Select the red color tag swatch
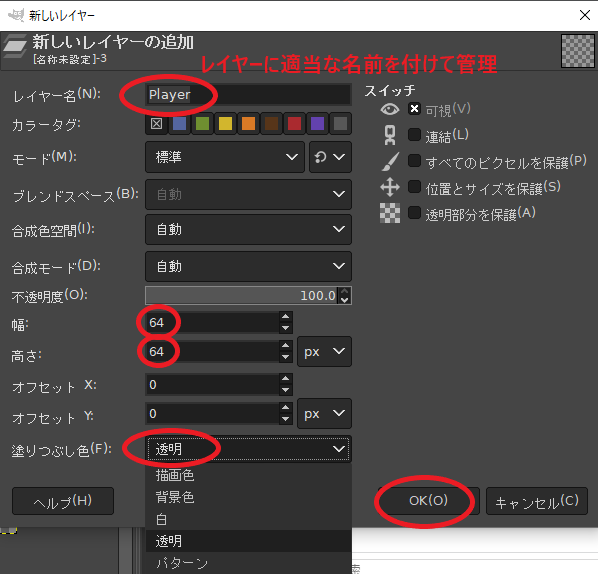 (294, 124)
